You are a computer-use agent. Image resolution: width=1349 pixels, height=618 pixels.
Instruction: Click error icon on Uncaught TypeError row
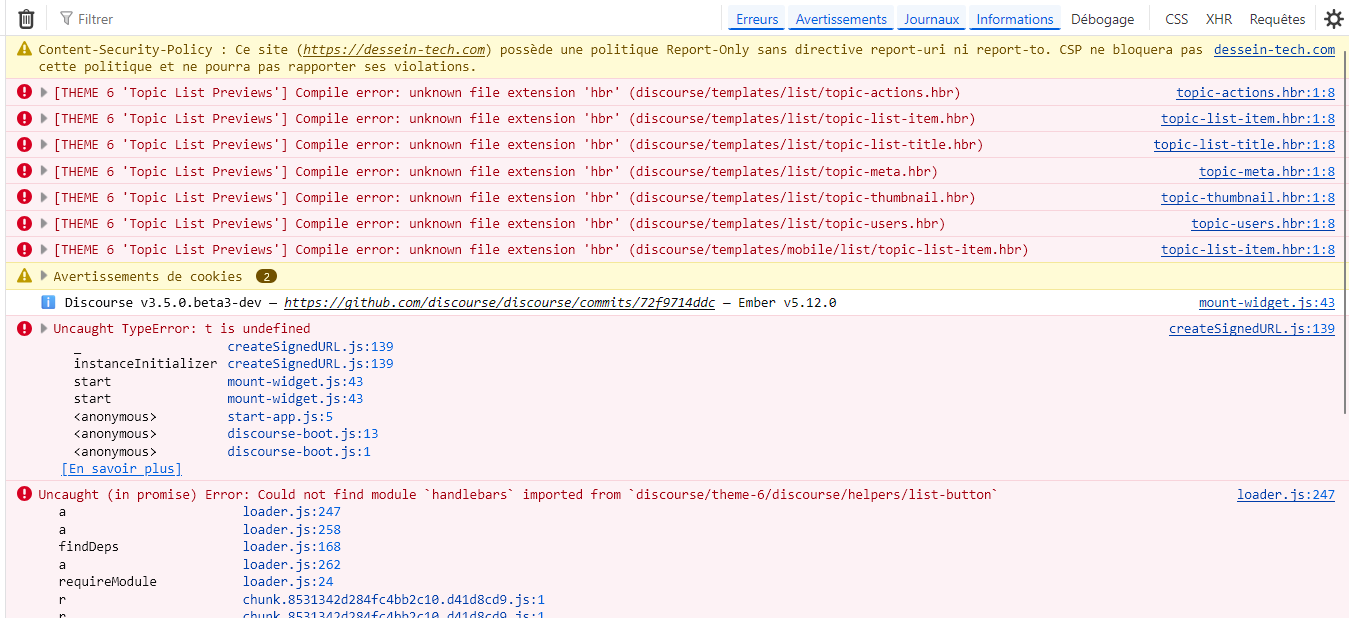(x=25, y=328)
